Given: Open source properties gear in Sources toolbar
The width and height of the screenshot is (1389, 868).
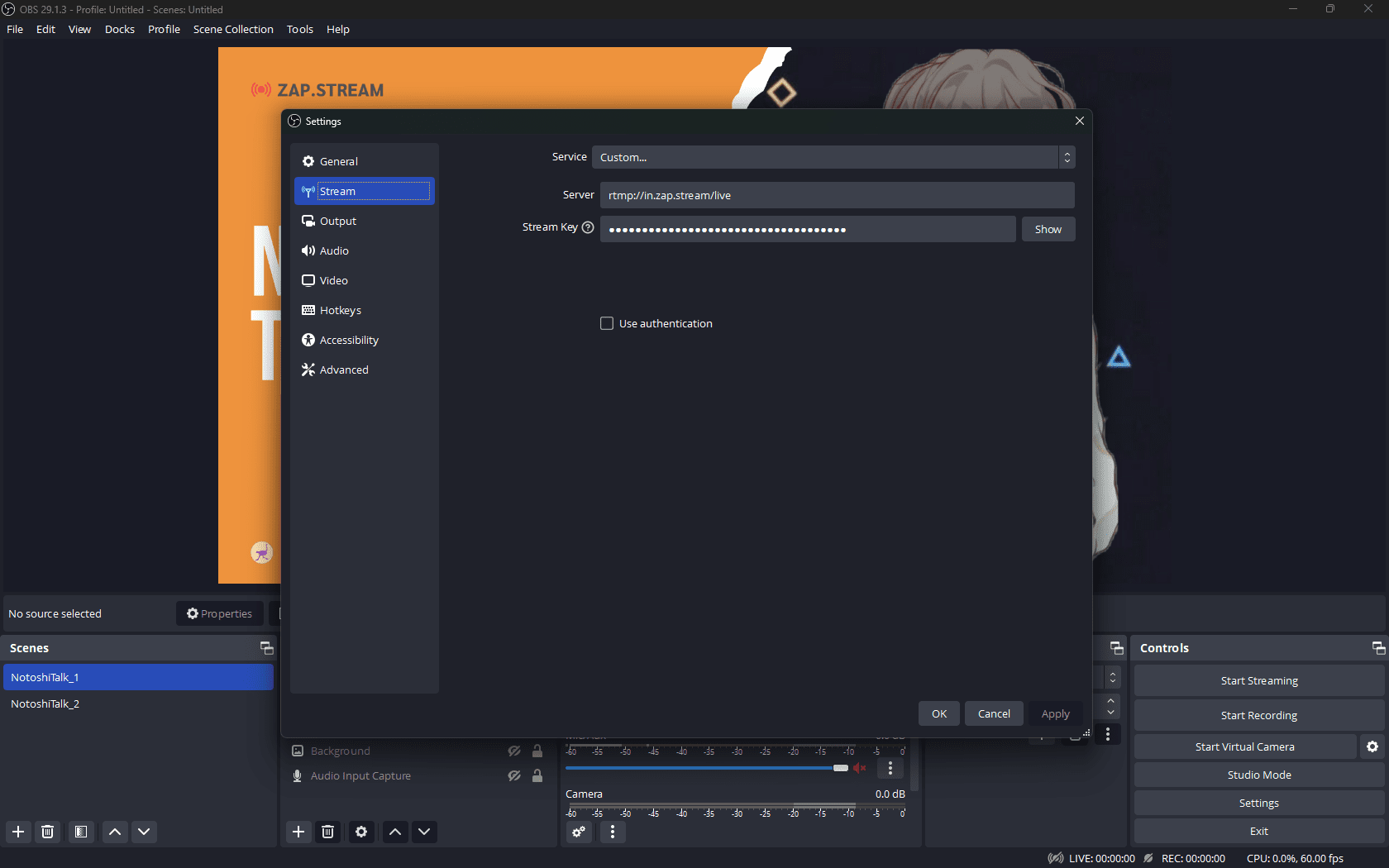Looking at the screenshot, I should tap(361, 832).
